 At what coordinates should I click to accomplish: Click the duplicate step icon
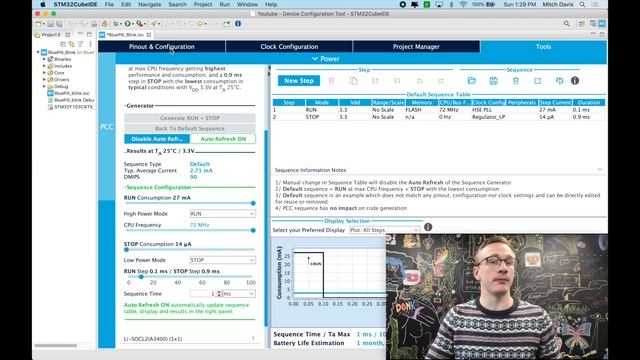click(x=353, y=81)
